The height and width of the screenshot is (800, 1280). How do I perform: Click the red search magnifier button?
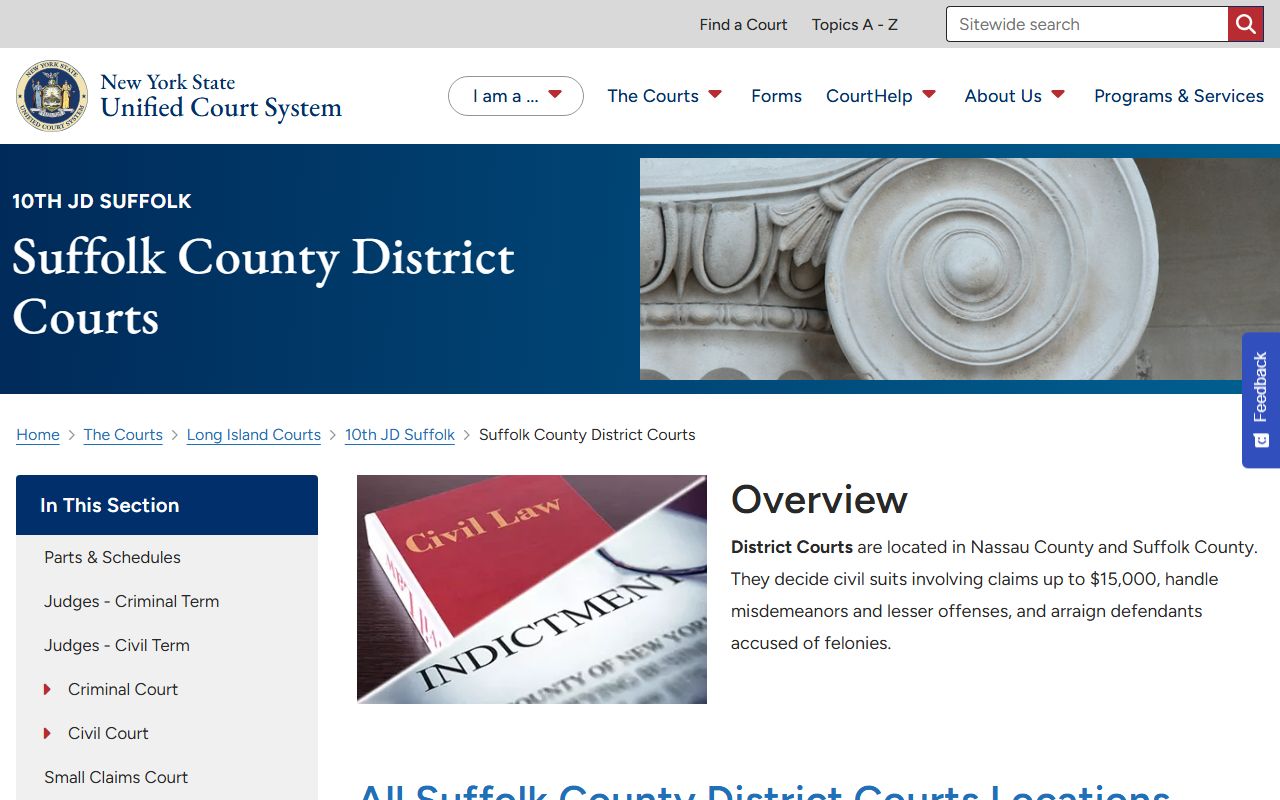pos(1245,24)
